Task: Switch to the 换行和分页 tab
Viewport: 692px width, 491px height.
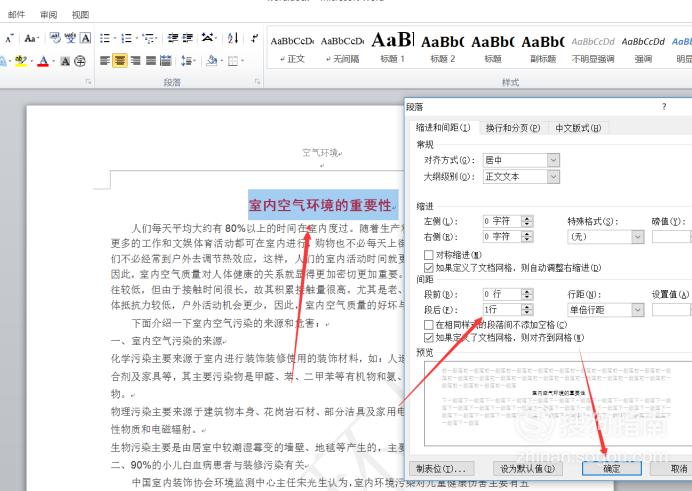Action: pos(513,128)
